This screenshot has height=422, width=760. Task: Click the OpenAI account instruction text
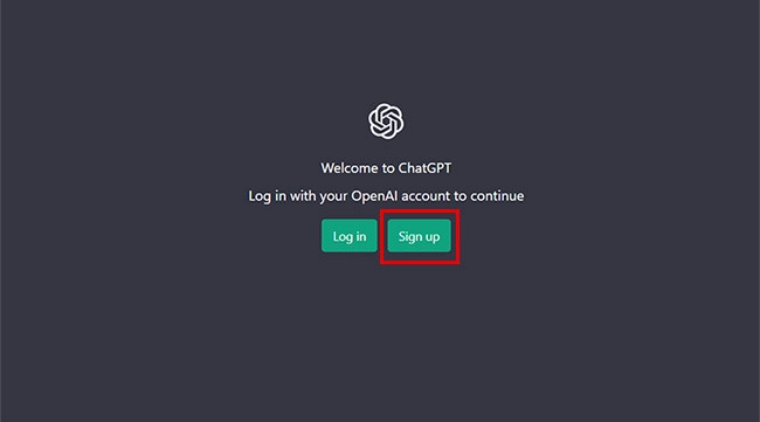386,196
